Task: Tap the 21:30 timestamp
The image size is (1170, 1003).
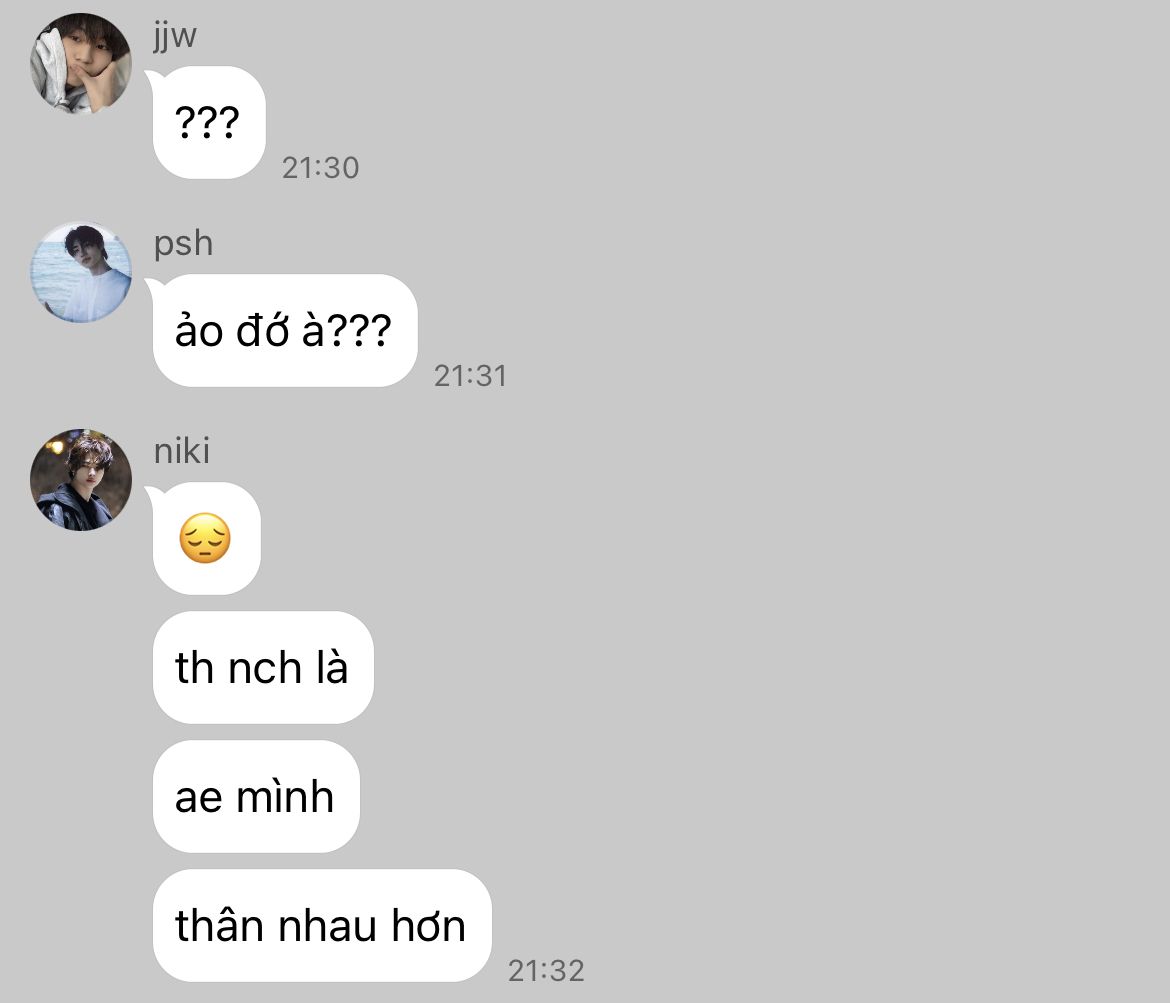Action: pyautogui.click(x=321, y=168)
